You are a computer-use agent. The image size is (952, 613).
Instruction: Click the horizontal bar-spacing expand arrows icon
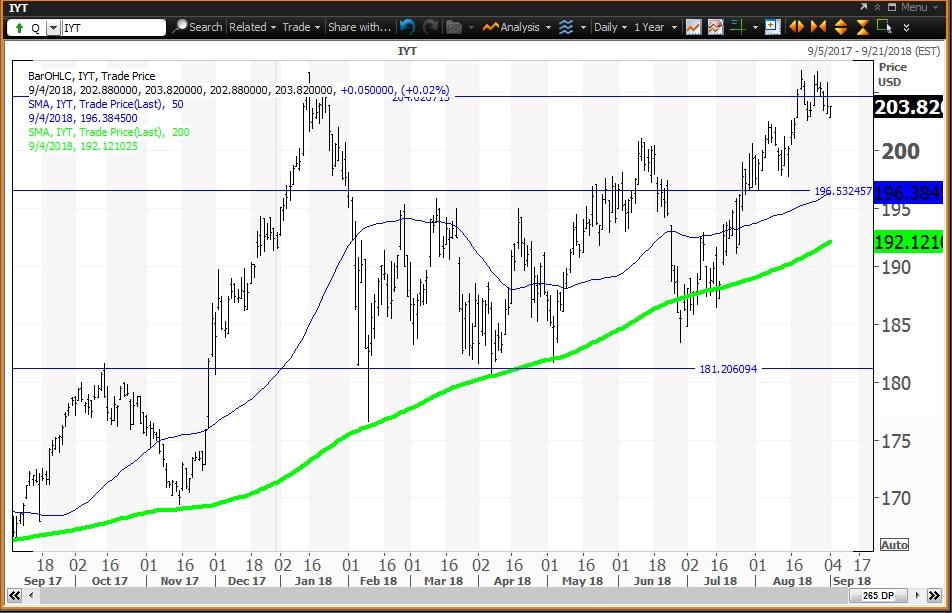[x=796, y=27]
